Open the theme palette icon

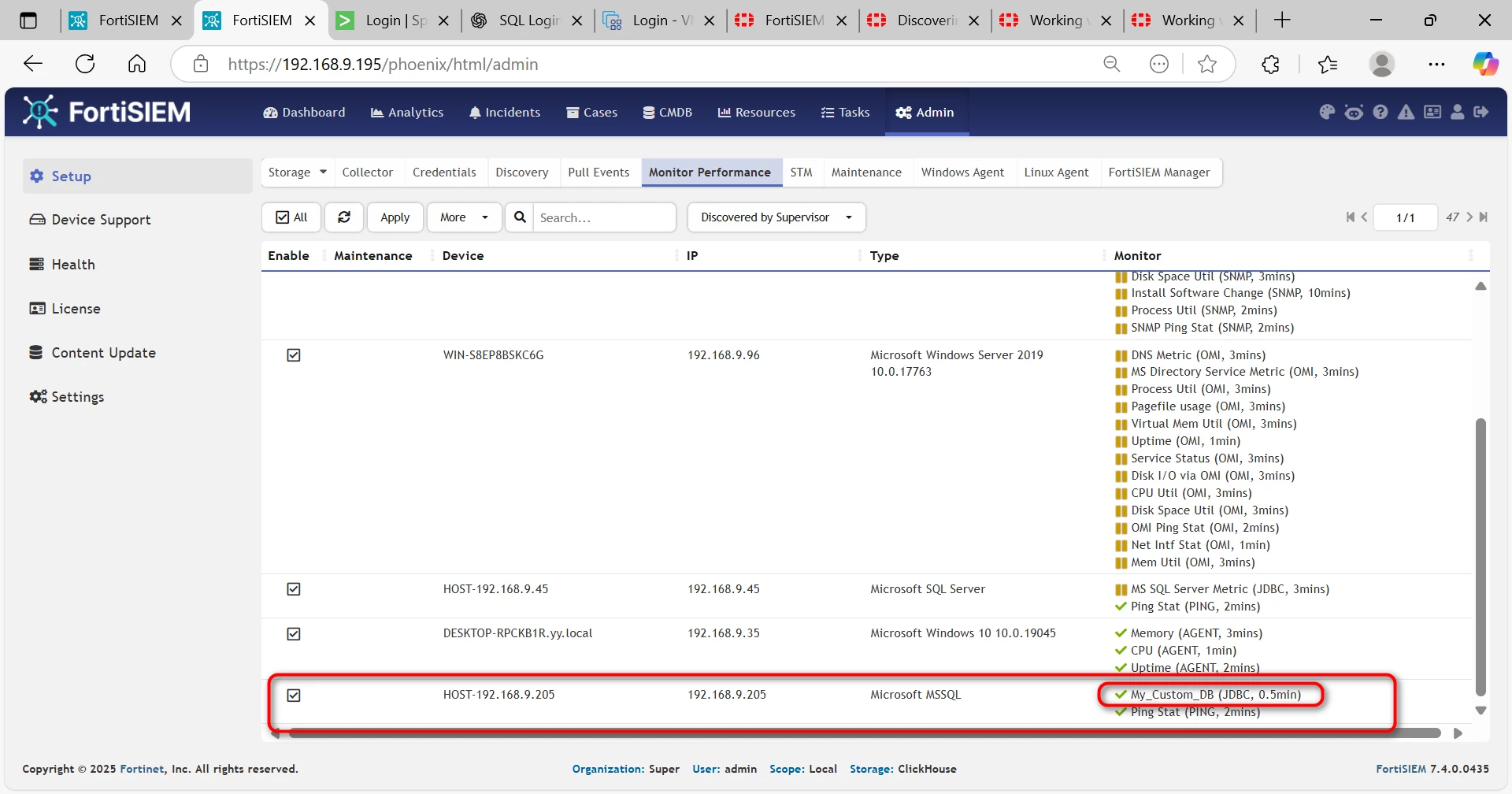[1327, 112]
